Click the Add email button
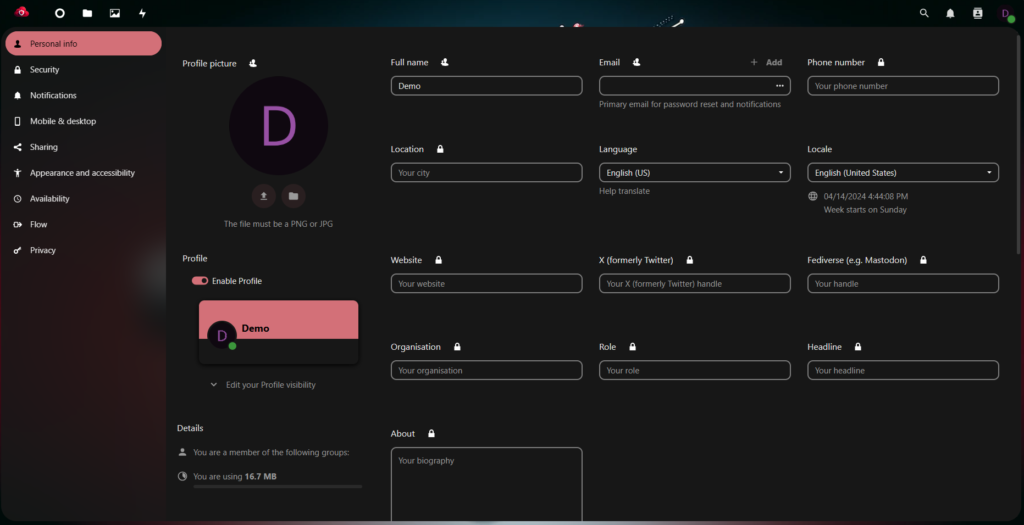This screenshot has height=525, width=1024. (767, 62)
